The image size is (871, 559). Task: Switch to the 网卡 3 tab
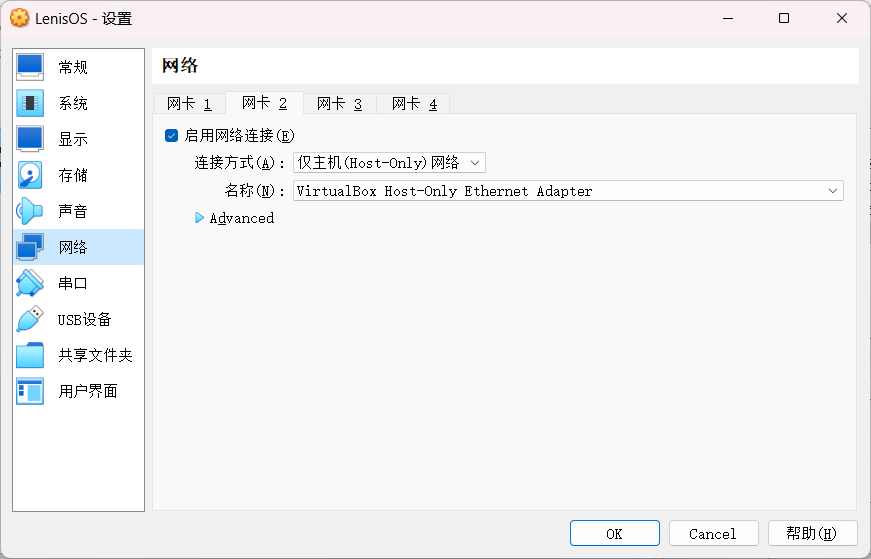(x=339, y=103)
